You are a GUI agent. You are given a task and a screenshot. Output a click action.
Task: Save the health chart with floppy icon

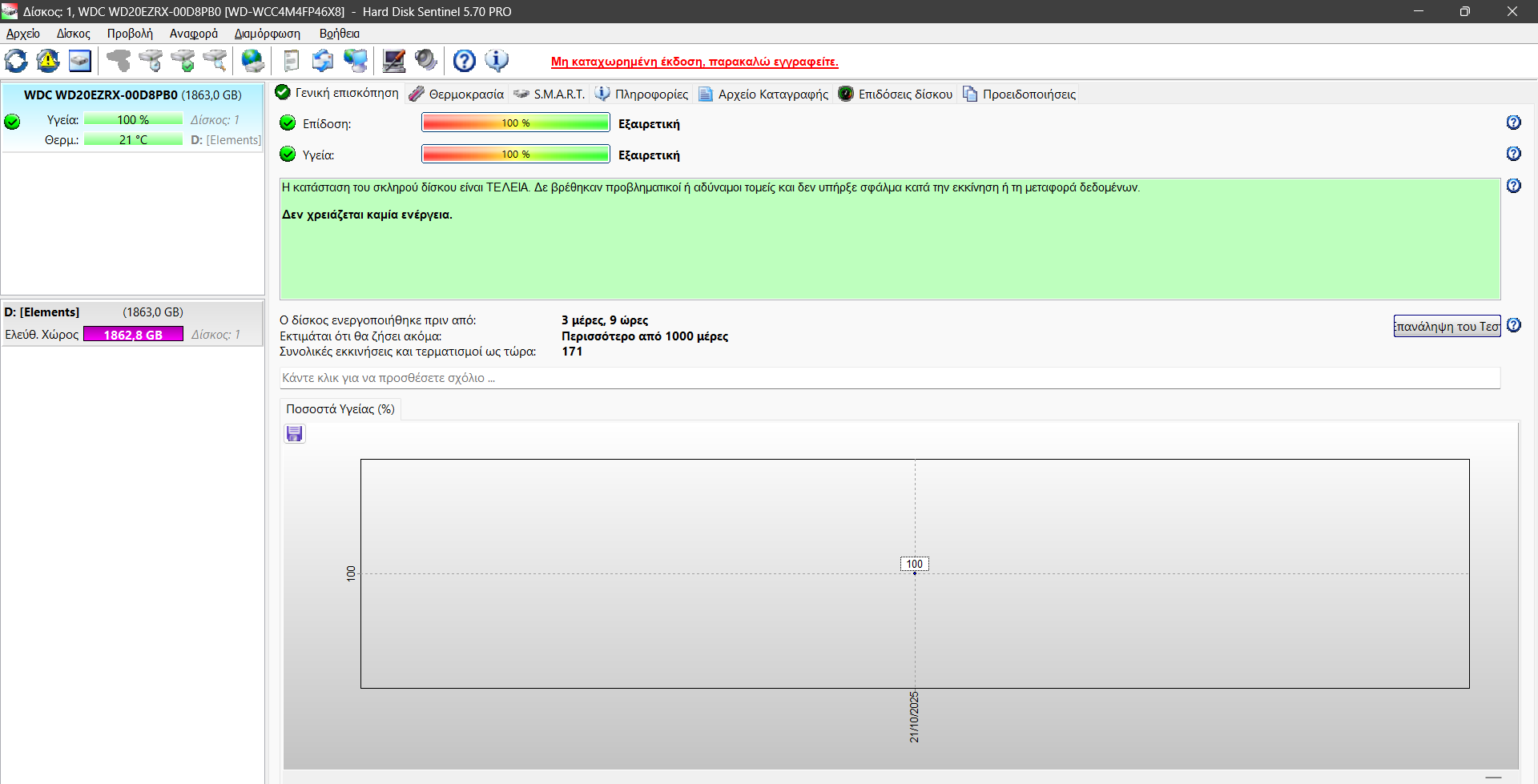pyautogui.click(x=295, y=434)
